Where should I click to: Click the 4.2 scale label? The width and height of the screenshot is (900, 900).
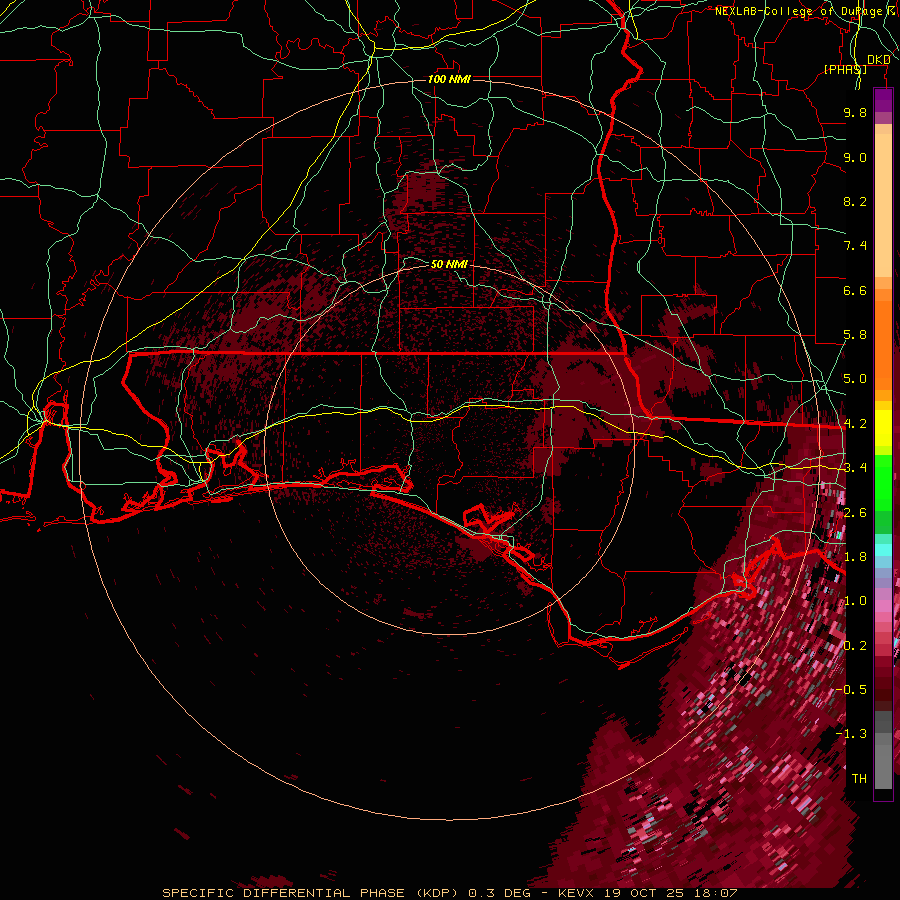point(855,424)
